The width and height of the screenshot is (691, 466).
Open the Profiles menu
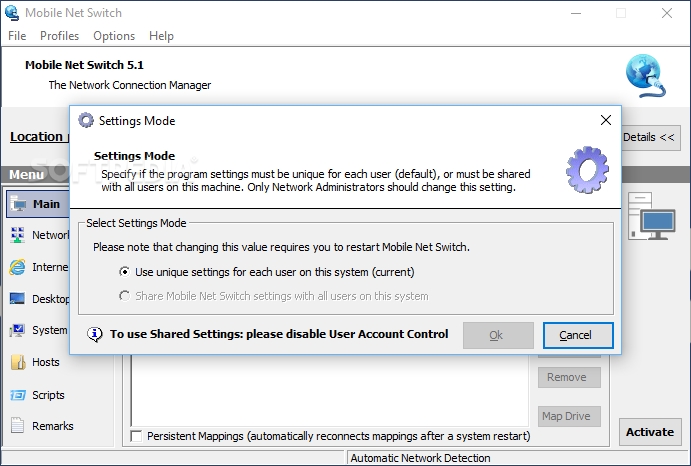click(x=59, y=36)
